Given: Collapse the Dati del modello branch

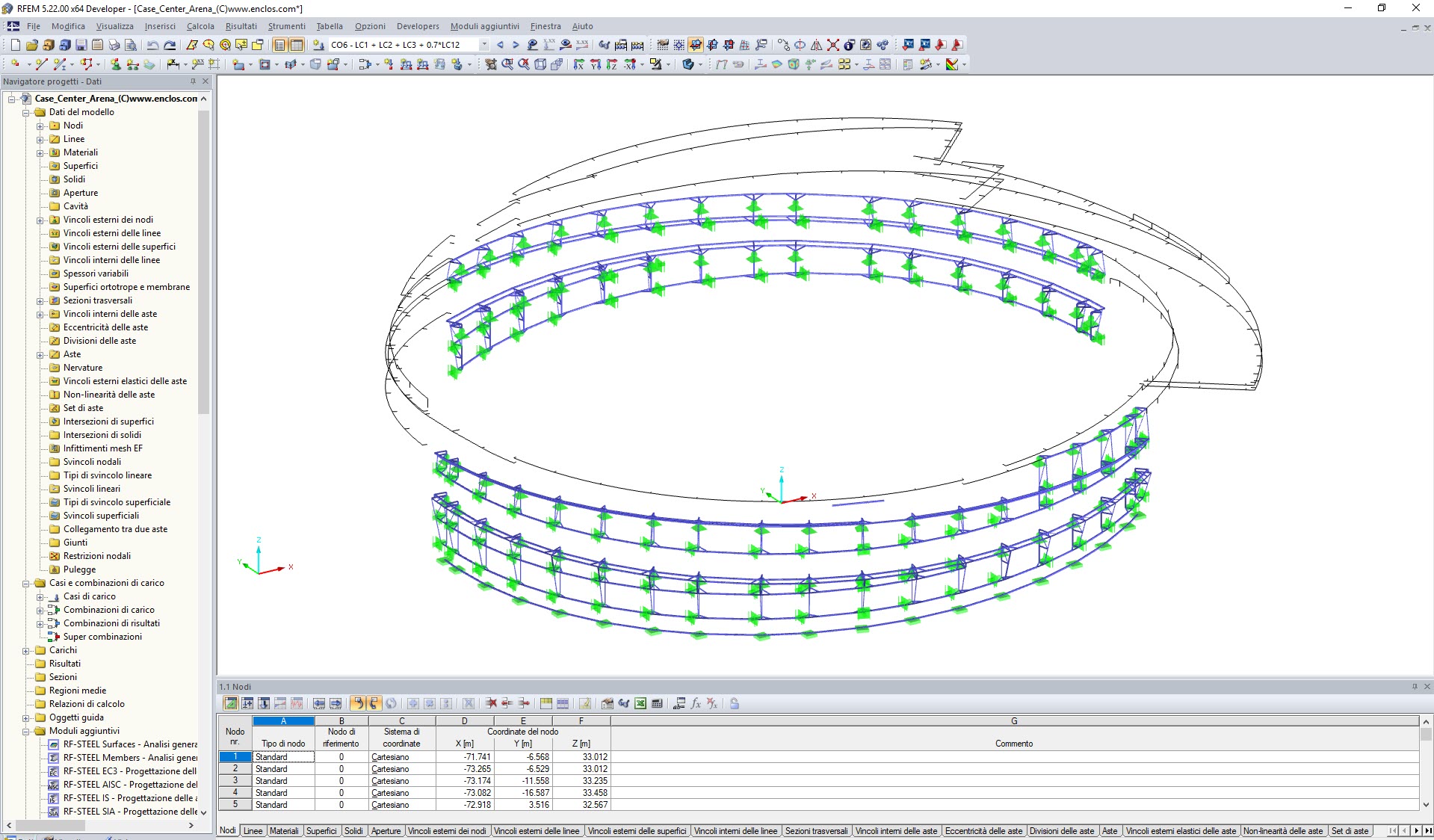Looking at the screenshot, I should point(27,112).
